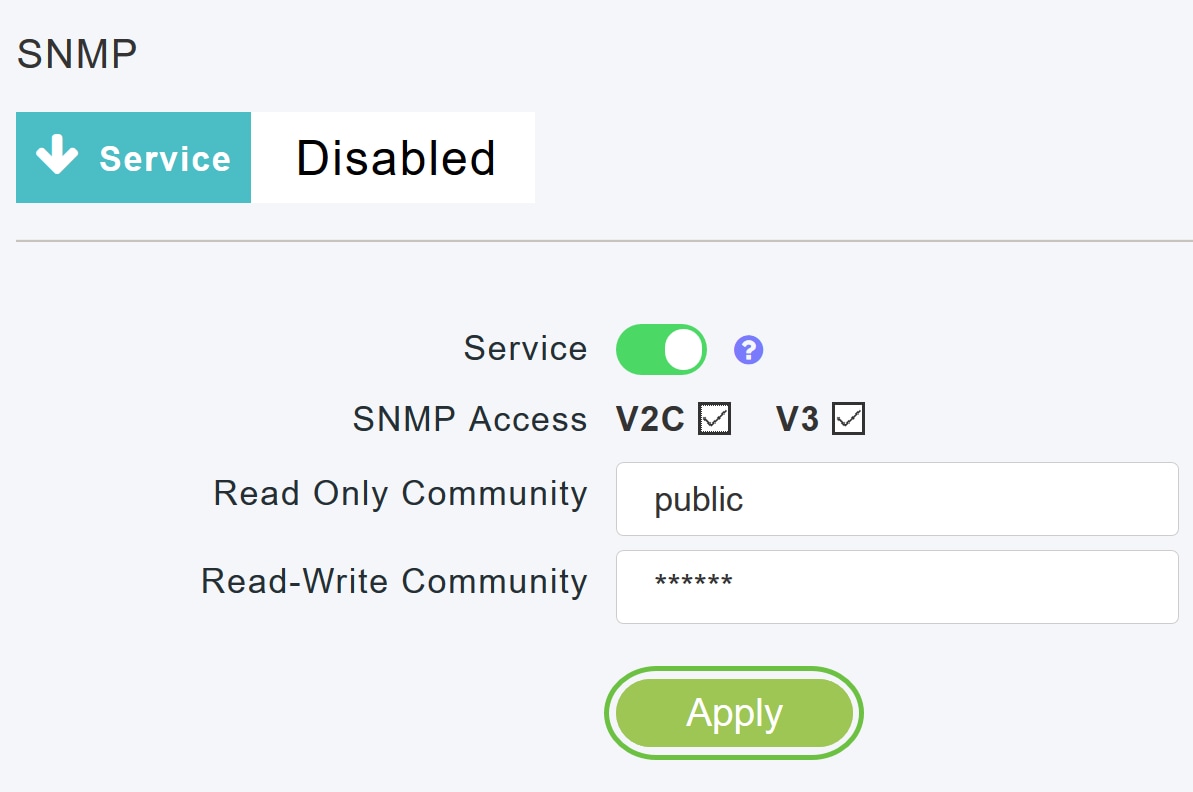
Task: Click the Read Only Community label
Action: (400, 494)
